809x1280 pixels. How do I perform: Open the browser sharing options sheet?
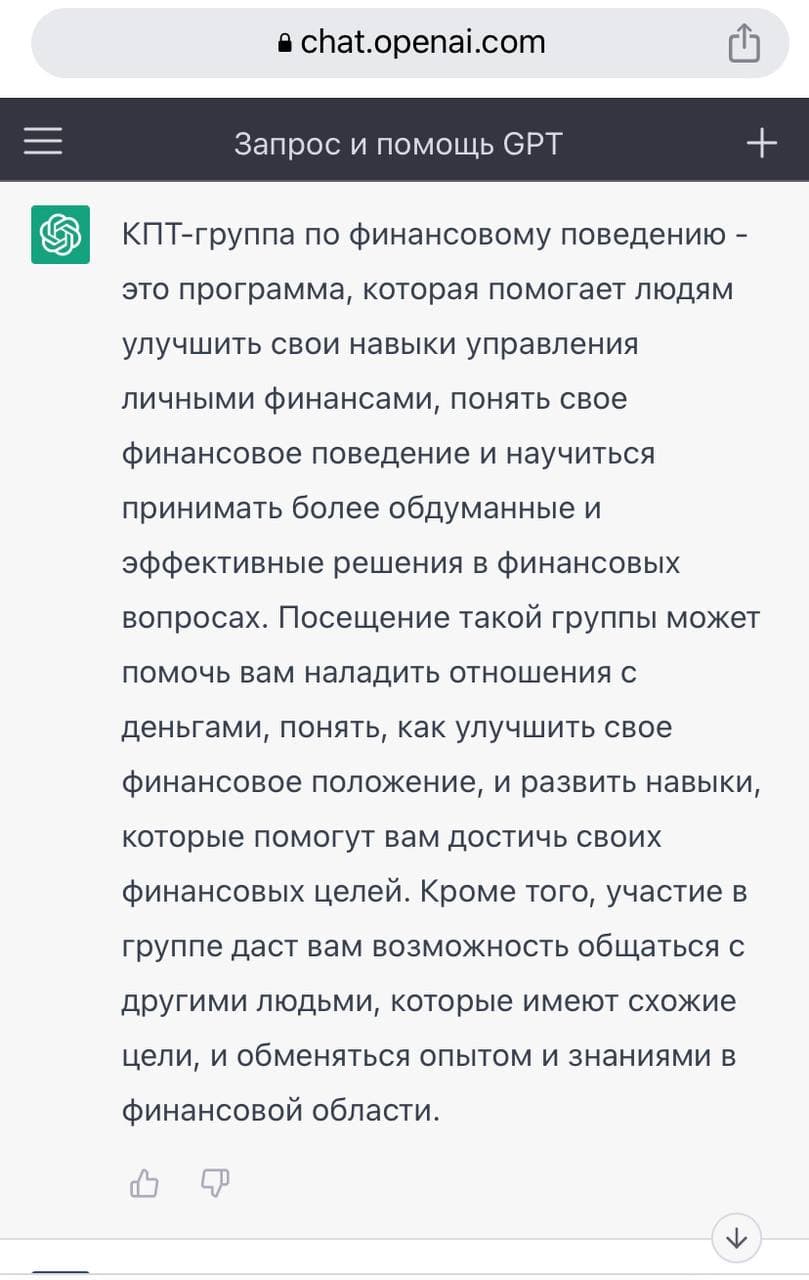pos(744,42)
